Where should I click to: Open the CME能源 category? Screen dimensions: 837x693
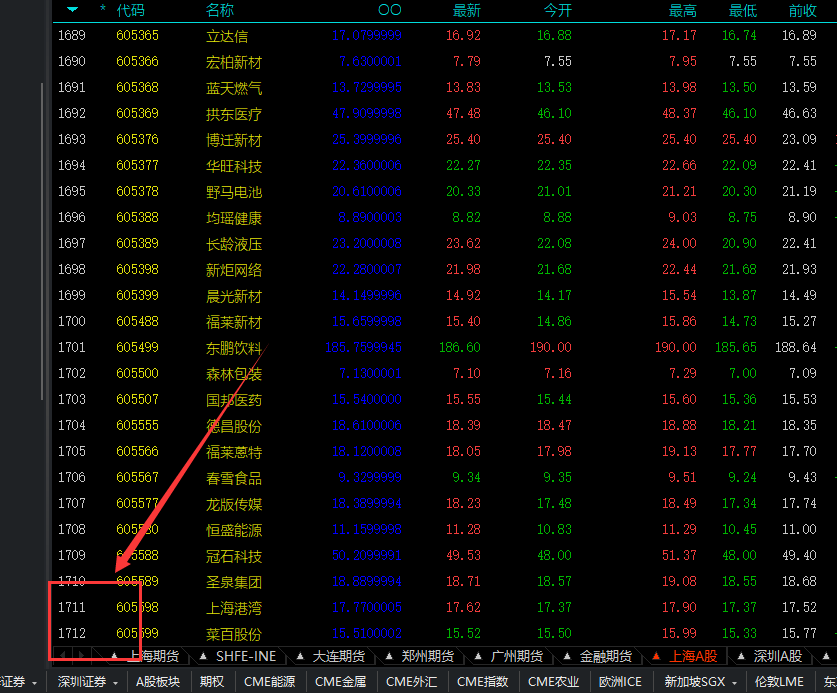(x=270, y=682)
